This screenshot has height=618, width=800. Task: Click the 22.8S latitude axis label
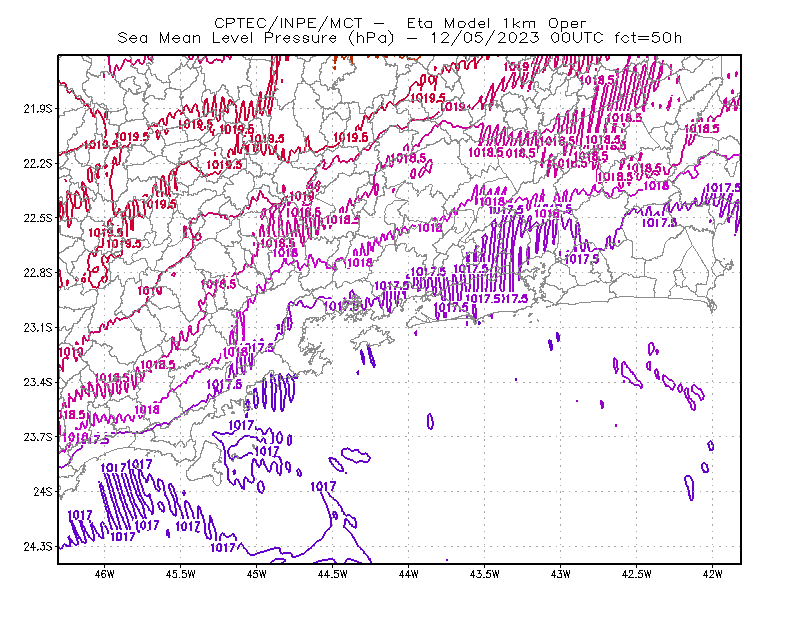(x=38, y=273)
